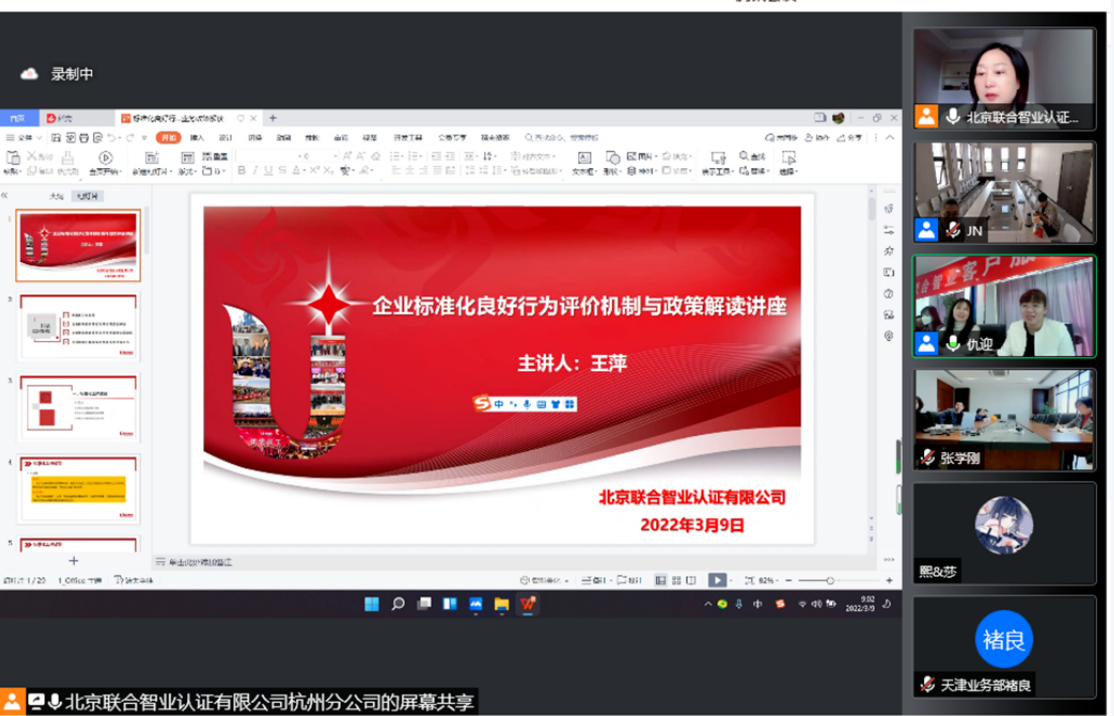Open Windows taskbar search

(398, 604)
